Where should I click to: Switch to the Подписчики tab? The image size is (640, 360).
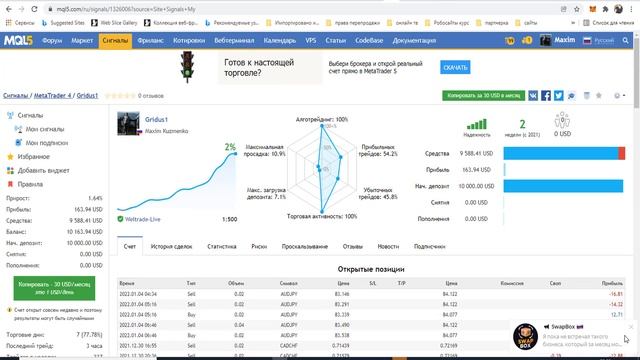(x=430, y=247)
